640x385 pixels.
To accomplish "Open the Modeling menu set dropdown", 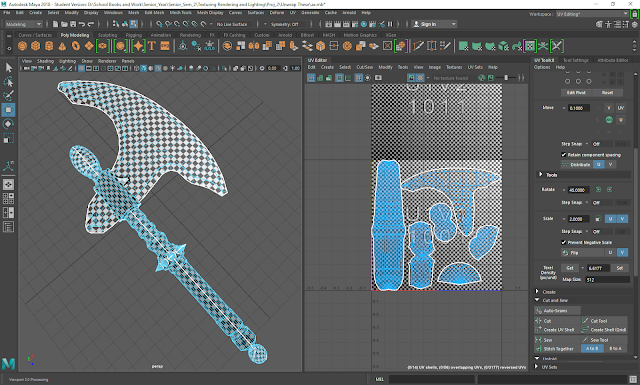I will click(23, 24).
